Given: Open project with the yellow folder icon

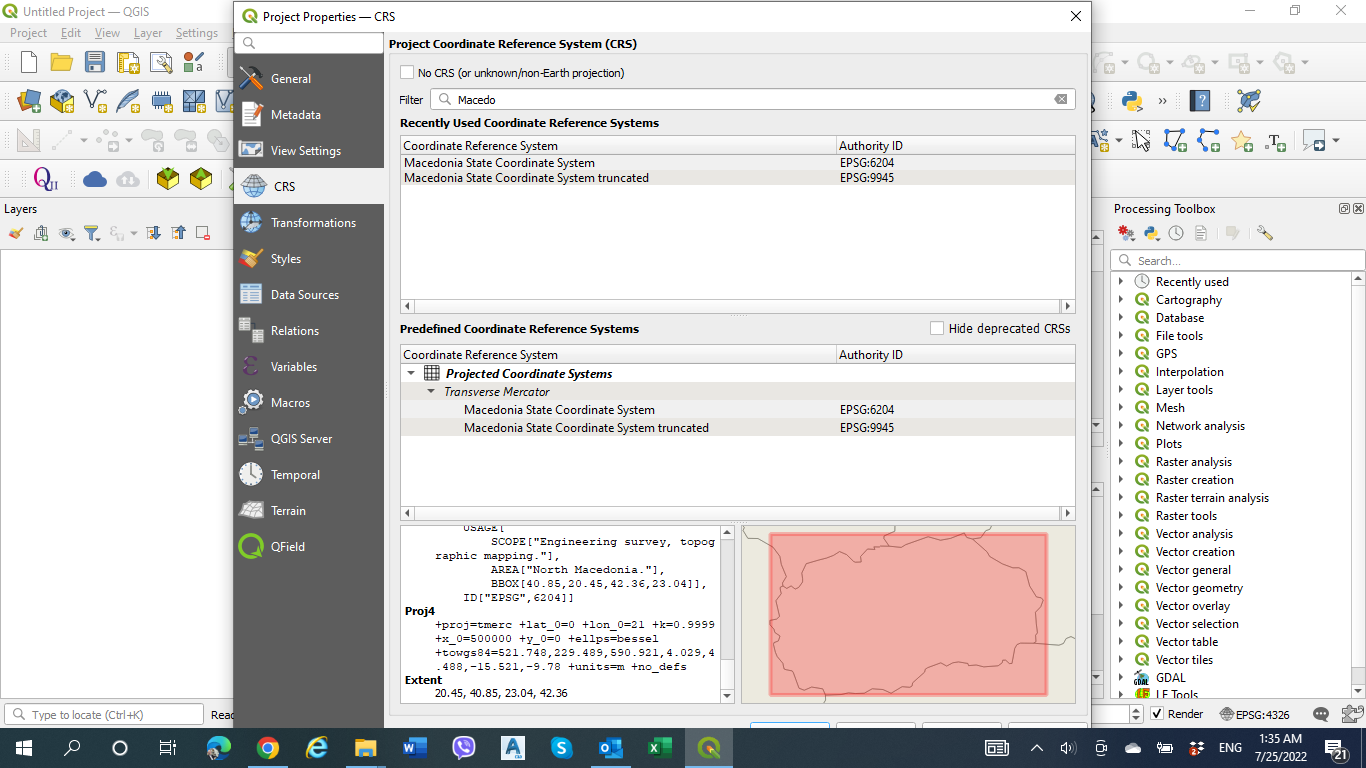Looking at the screenshot, I should 62,63.
